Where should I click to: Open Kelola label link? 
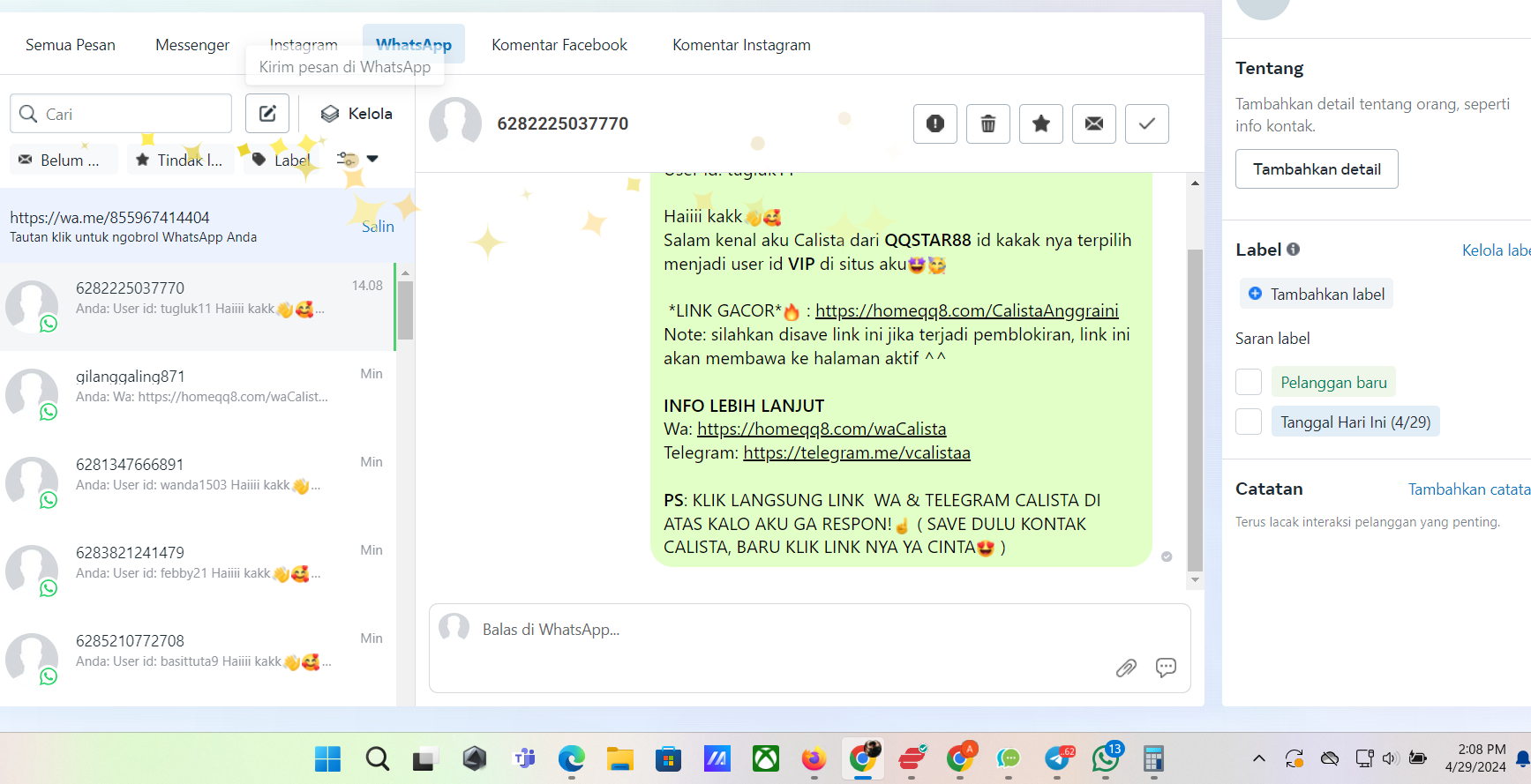[x=1497, y=250]
